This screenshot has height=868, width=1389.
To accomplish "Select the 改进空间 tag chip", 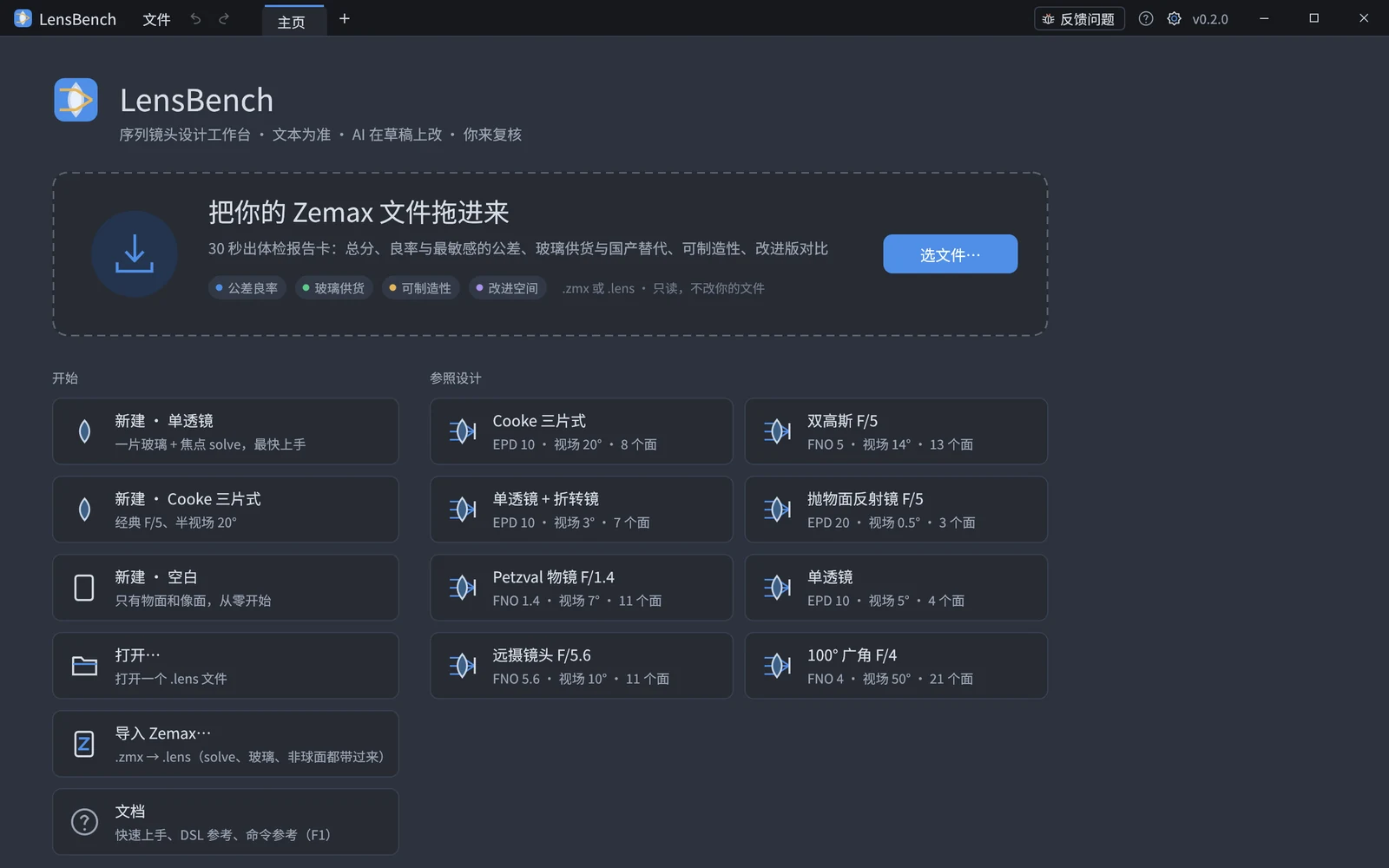I will pyautogui.click(x=507, y=288).
